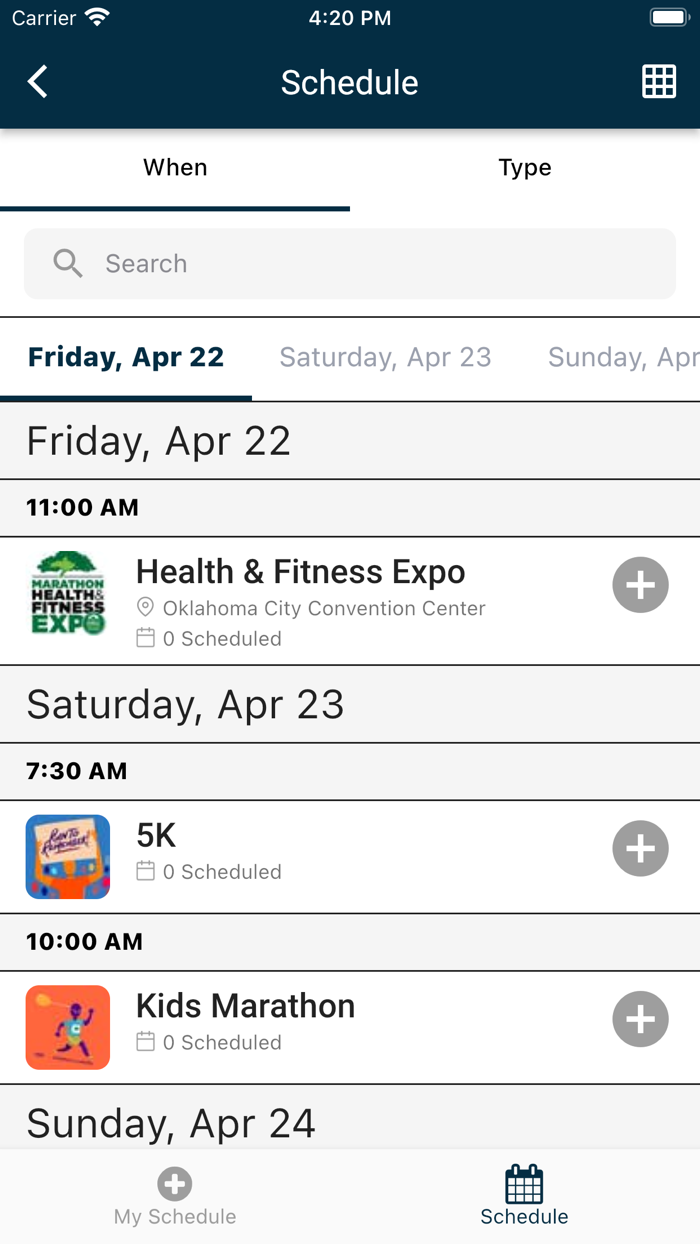Add Kids Marathon with plus icon
Image resolution: width=700 pixels, height=1244 pixels.
640,1019
